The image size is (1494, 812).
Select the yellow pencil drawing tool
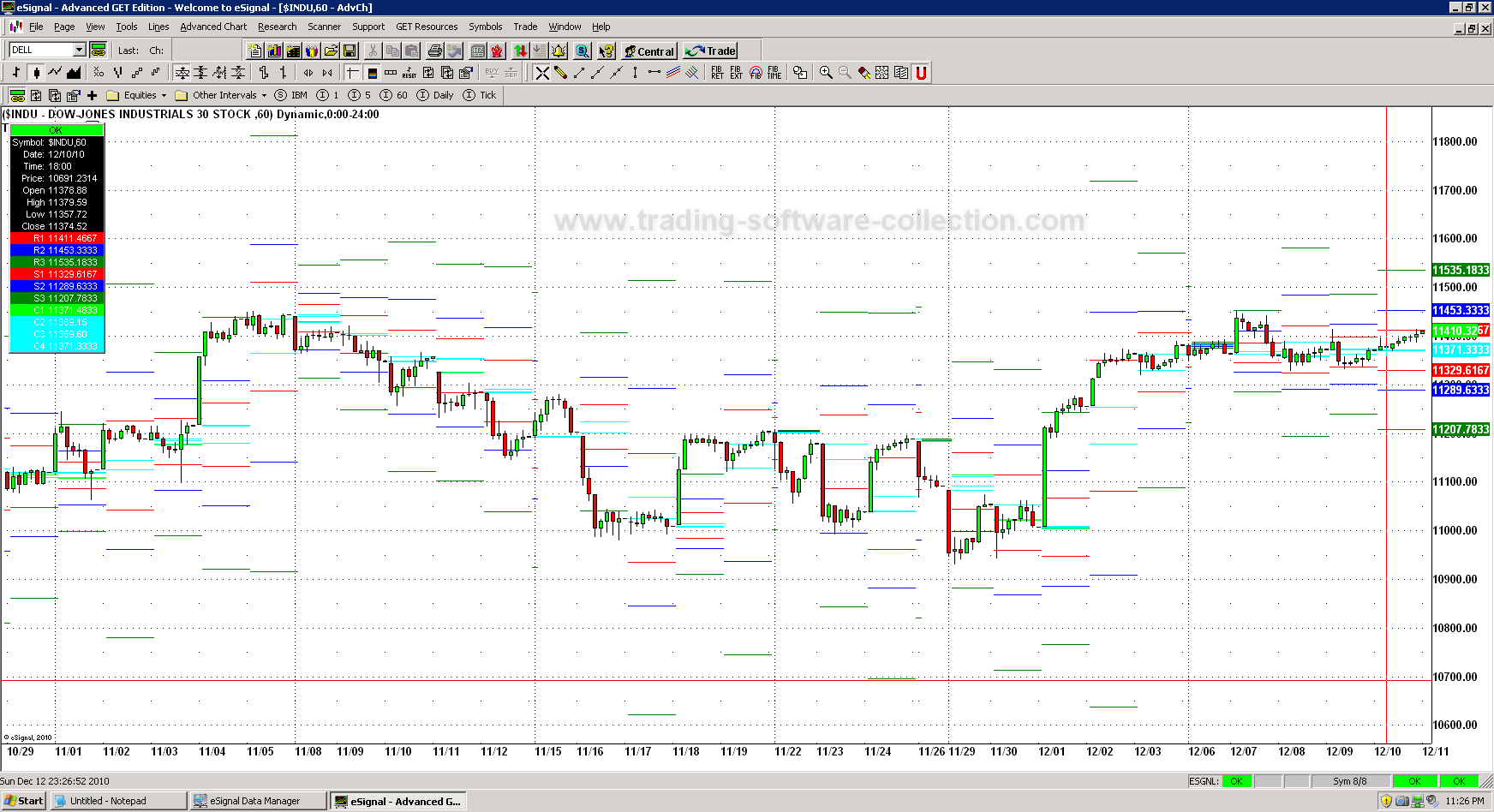click(561, 73)
